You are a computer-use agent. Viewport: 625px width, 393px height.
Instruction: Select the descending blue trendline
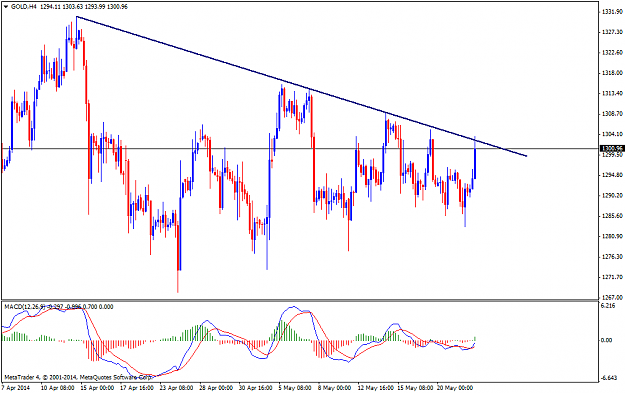click(301, 86)
